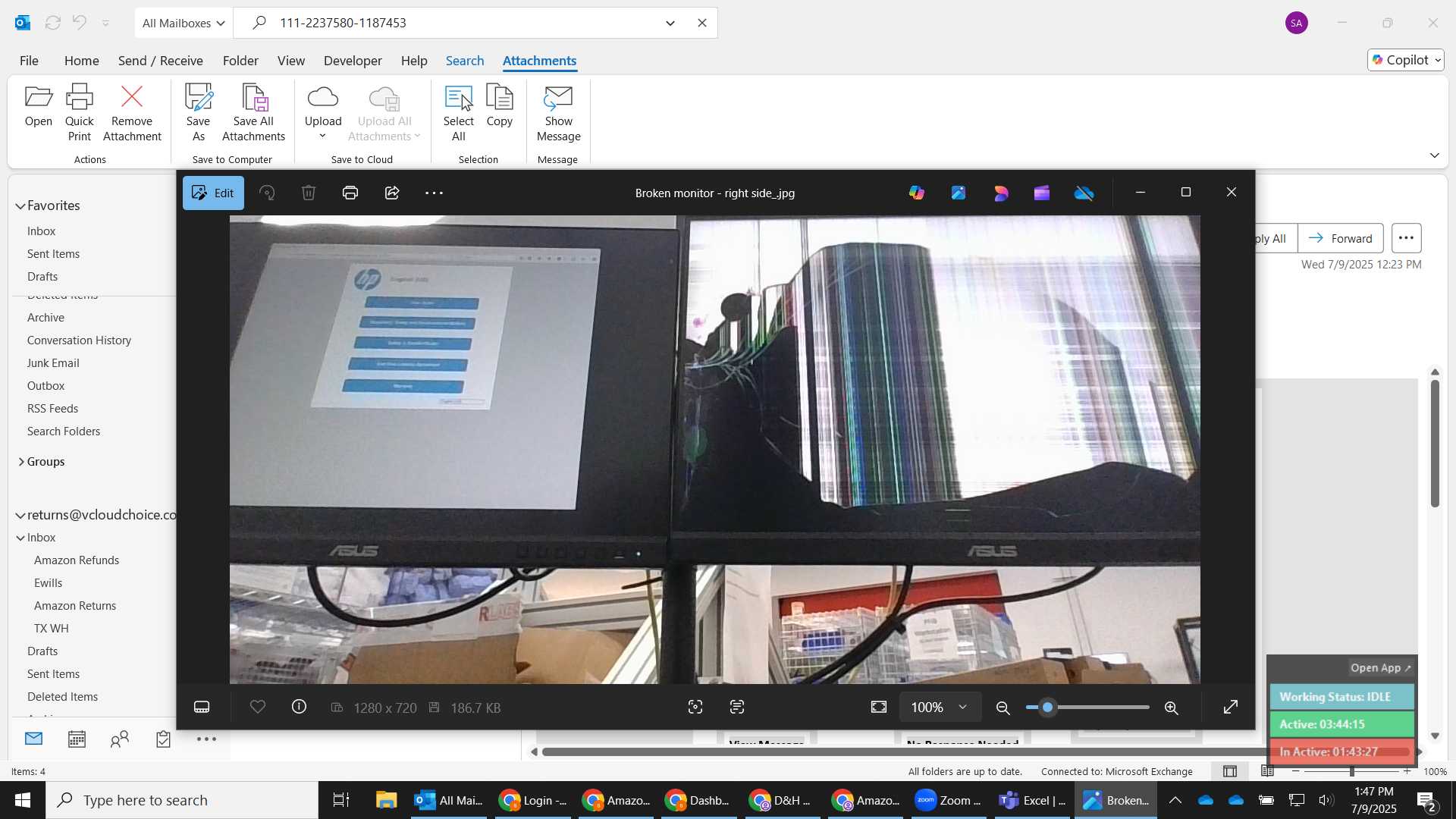The image size is (1456, 819).
Task: Open the Upload dropdown in ribbon
Action: [323, 112]
